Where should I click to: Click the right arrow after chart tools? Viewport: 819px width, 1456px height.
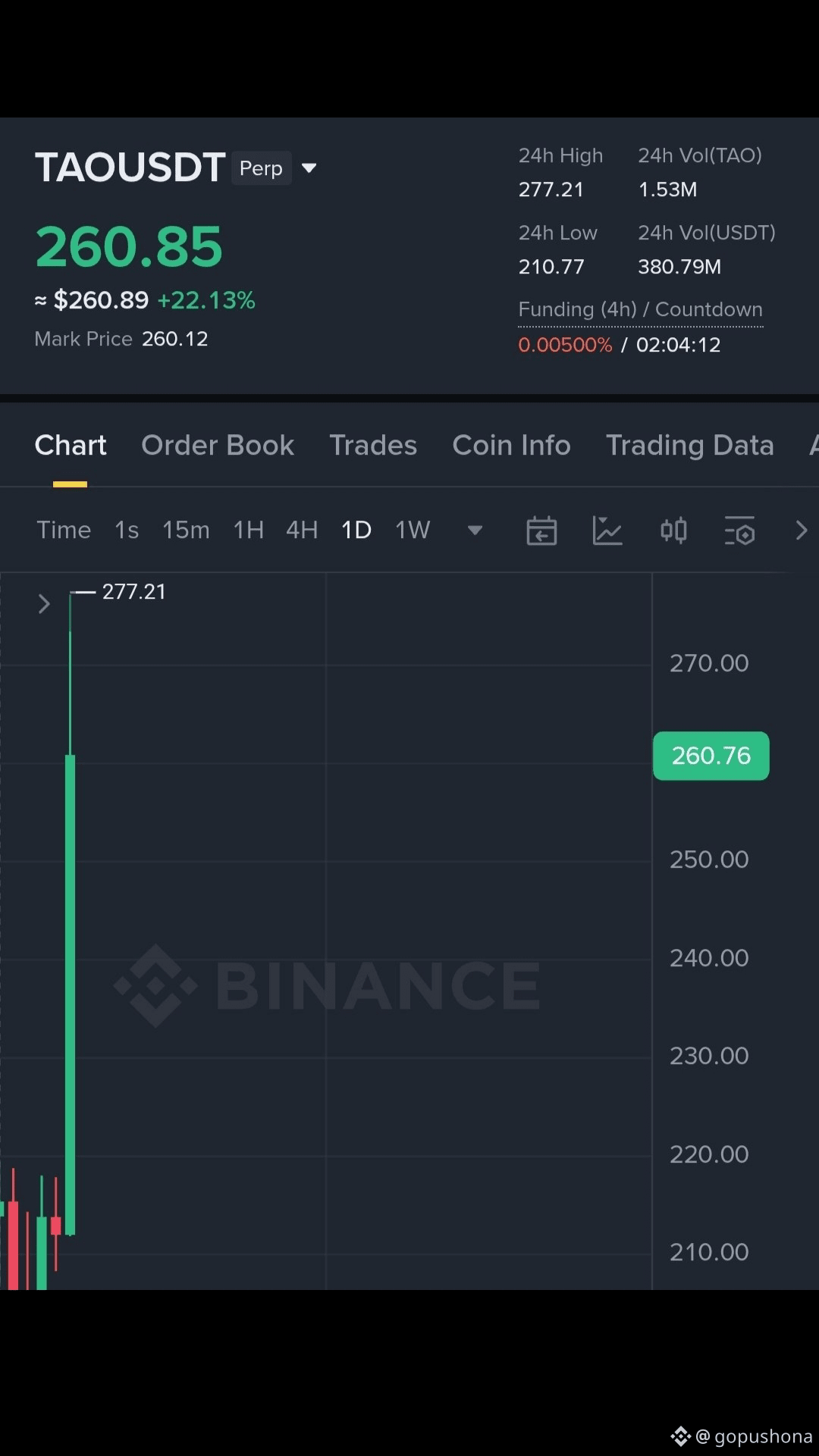802,531
